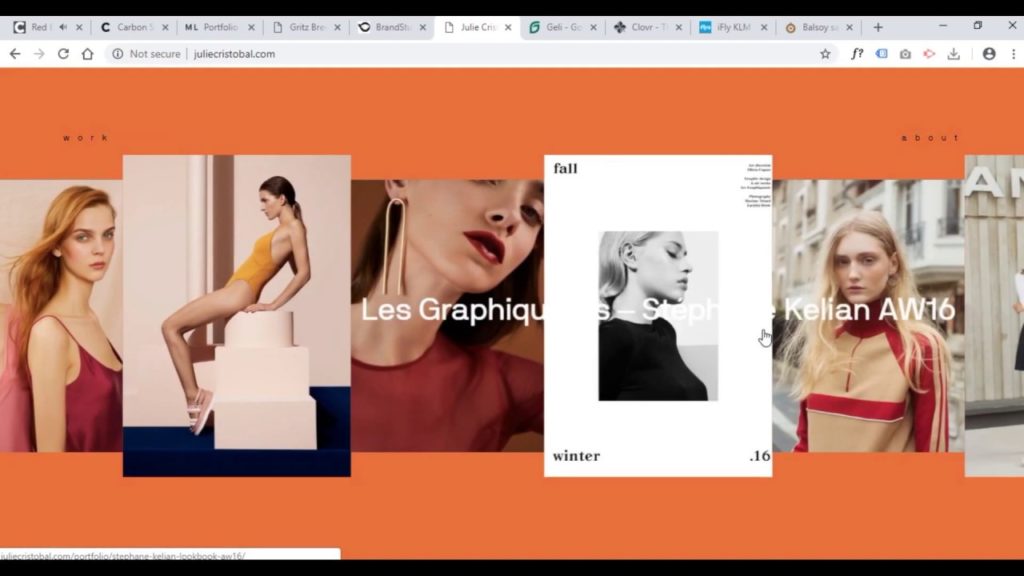Click the forward navigation arrow
The image size is (1024, 576).
(39, 54)
